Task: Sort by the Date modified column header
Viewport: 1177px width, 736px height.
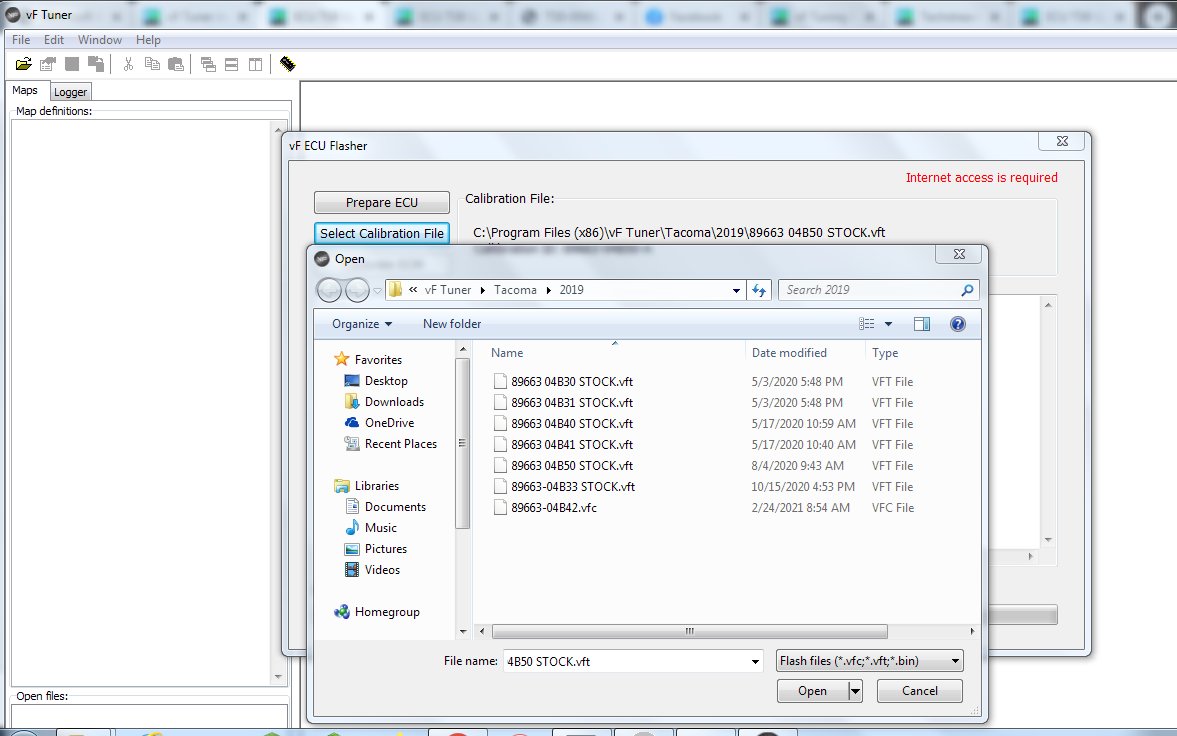Action: (789, 353)
